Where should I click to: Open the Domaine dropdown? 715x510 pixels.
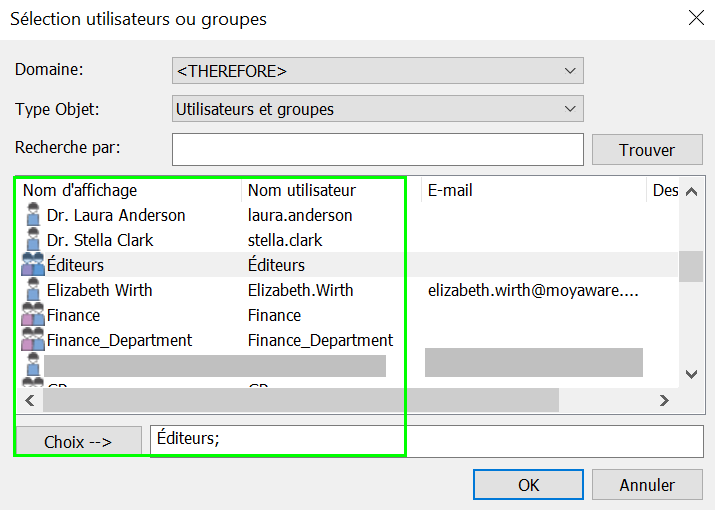tap(377, 71)
